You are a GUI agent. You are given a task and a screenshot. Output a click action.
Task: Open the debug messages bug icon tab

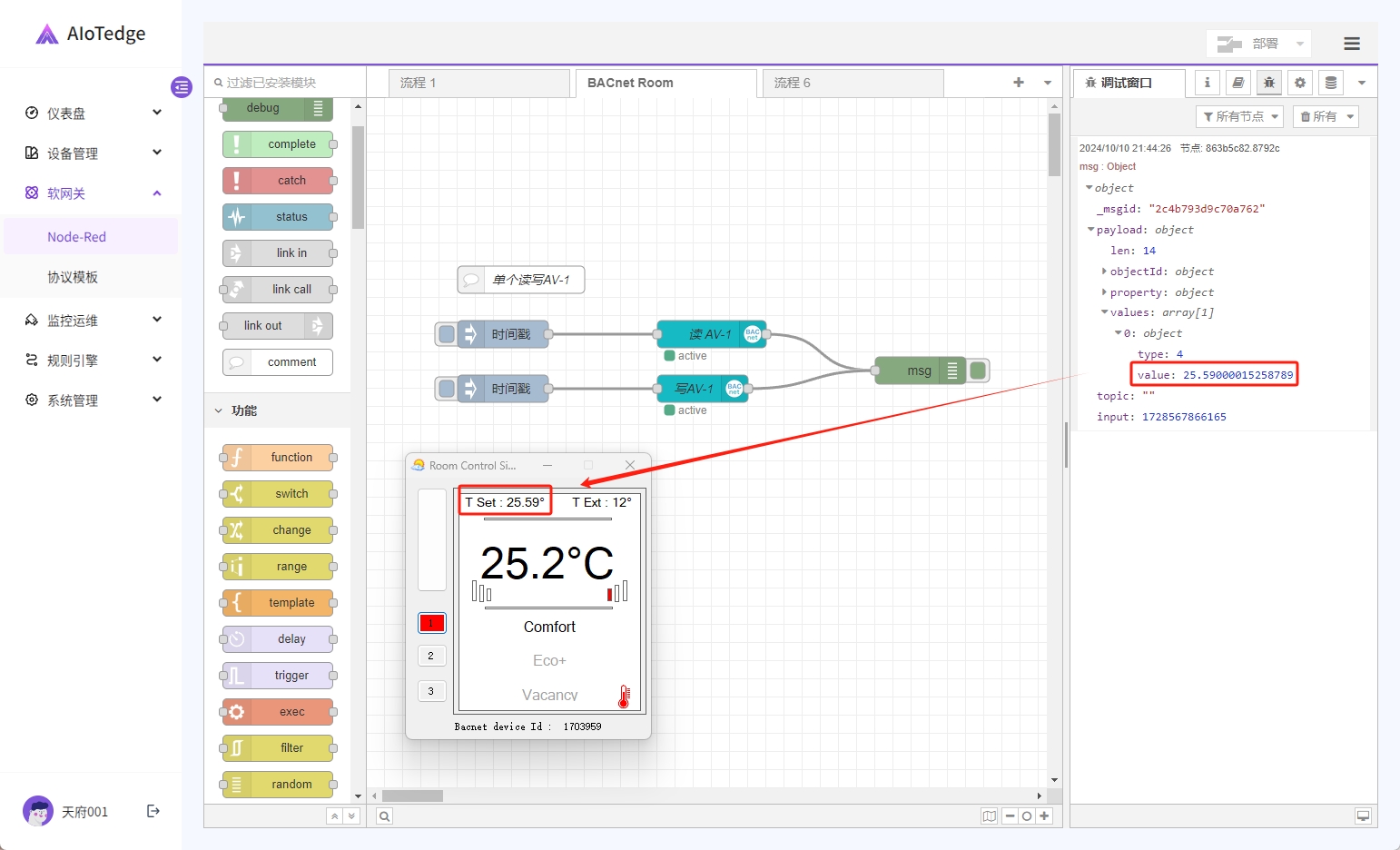coord(1269,83)
